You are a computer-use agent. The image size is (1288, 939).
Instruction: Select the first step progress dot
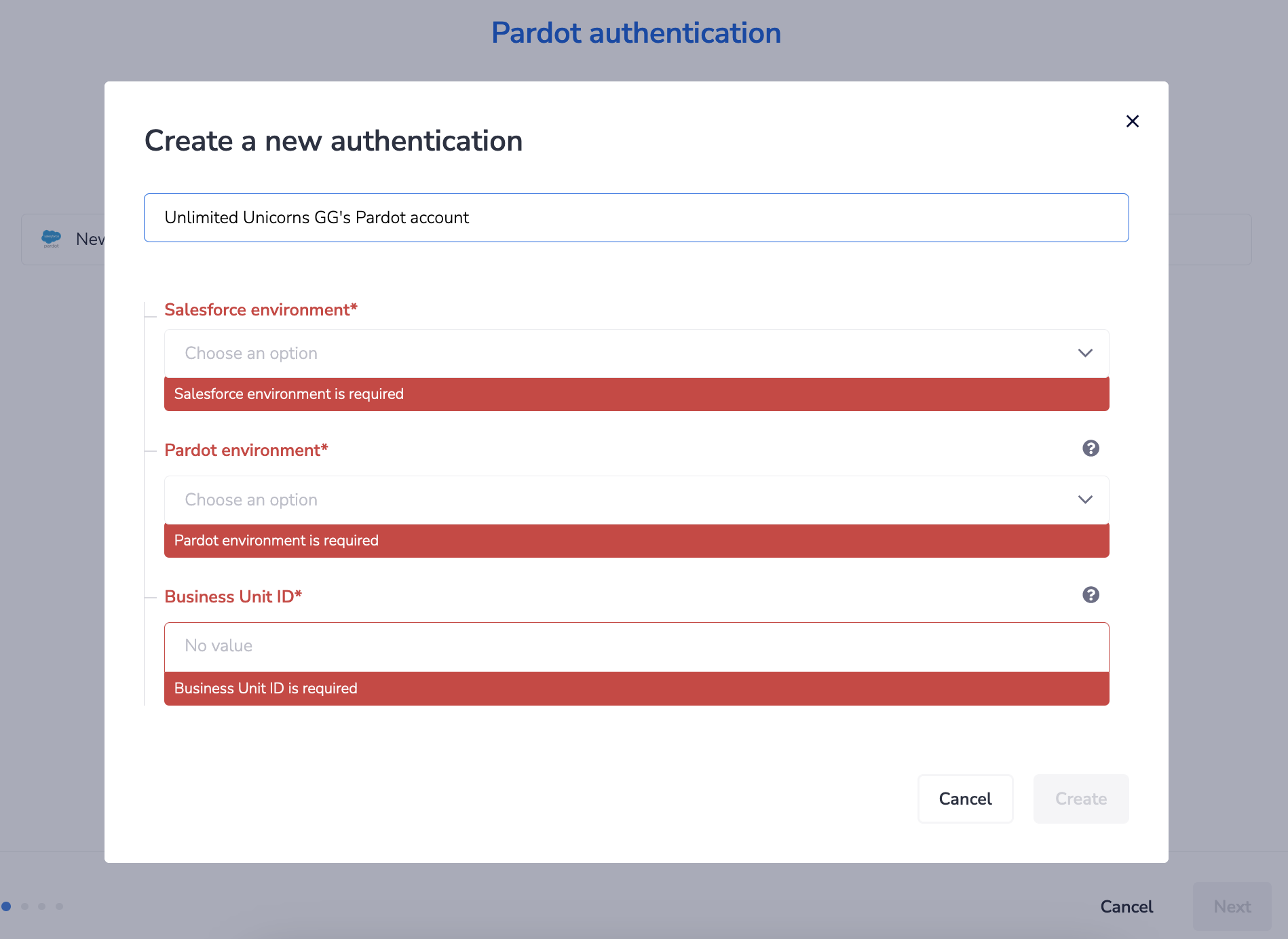click(6, 906)
